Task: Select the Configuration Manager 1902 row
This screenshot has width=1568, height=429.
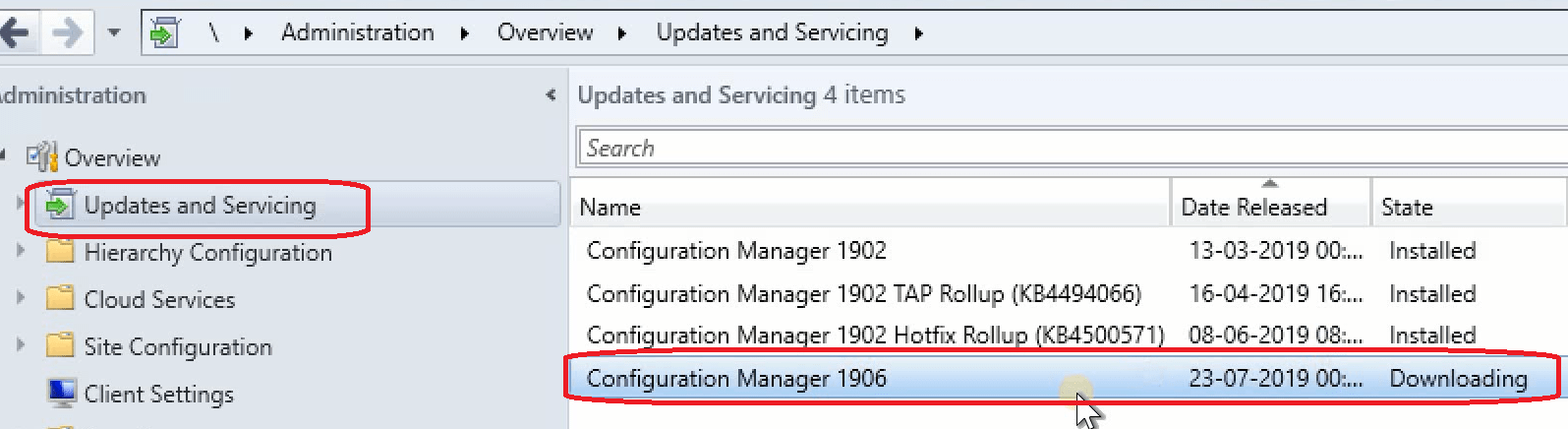Action: click(x=1069, y=251)
